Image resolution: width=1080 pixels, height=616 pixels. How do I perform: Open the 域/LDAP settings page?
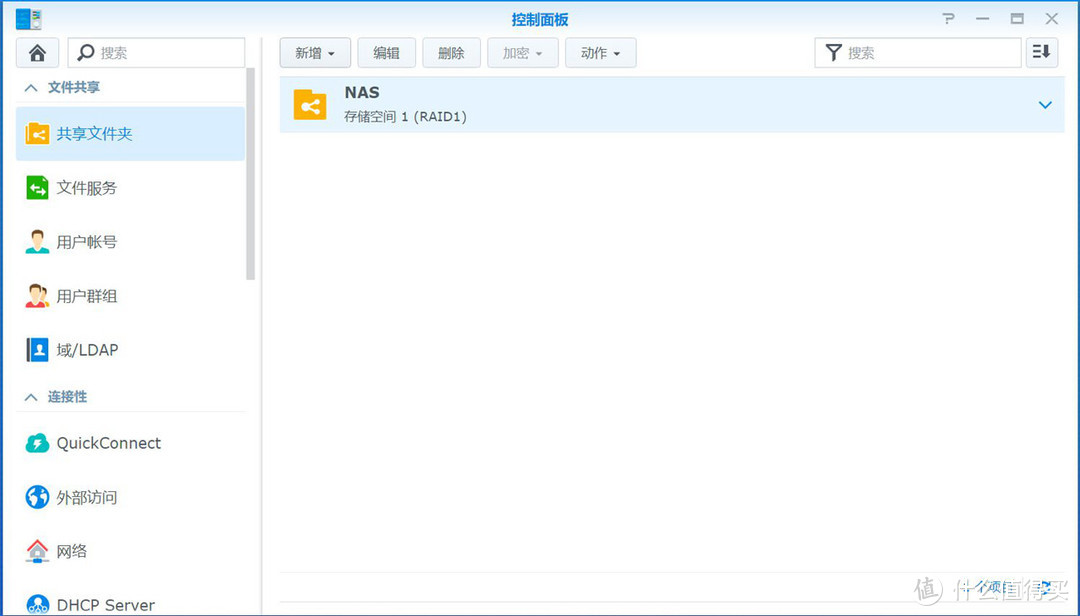[85, 349]
